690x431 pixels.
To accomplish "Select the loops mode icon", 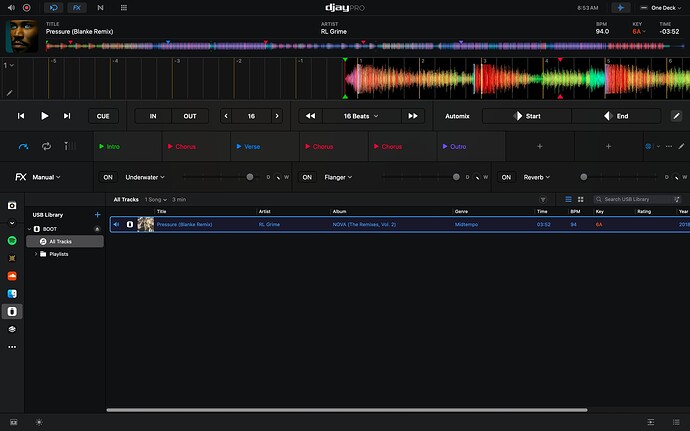I will tap(46, 146).
